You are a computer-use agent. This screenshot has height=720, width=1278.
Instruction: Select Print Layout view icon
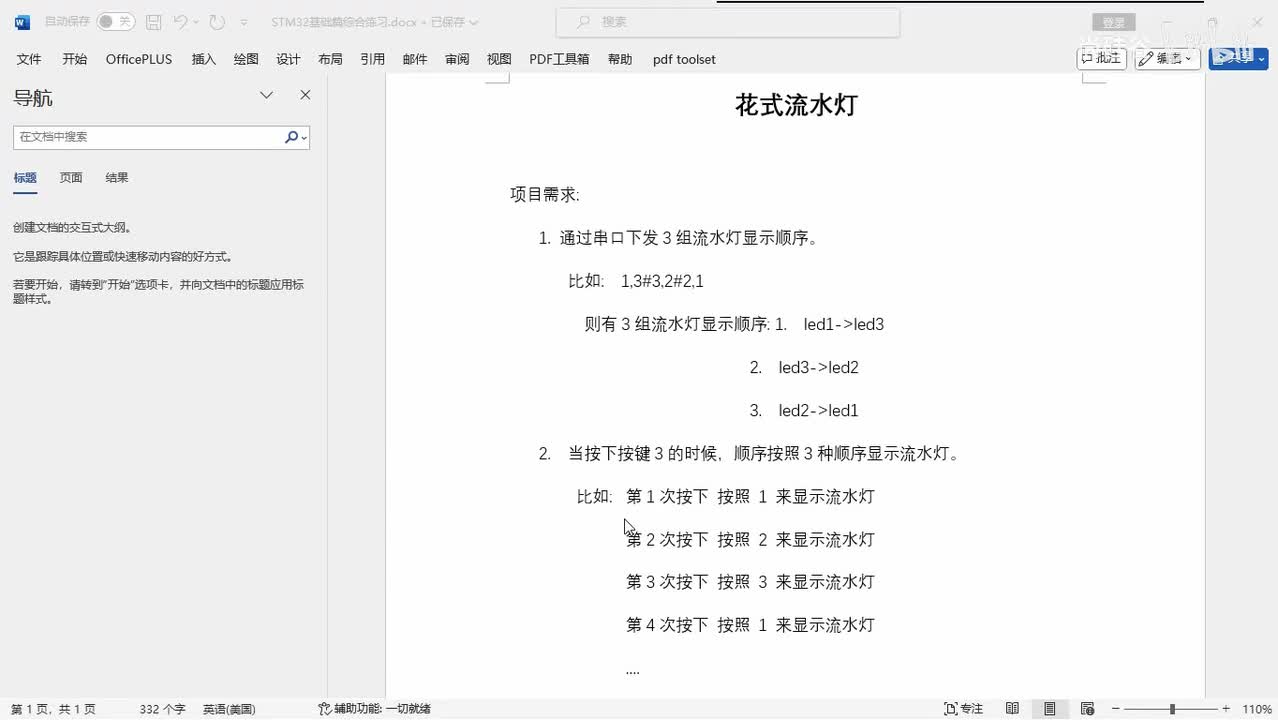click(x=1050, y=709)
